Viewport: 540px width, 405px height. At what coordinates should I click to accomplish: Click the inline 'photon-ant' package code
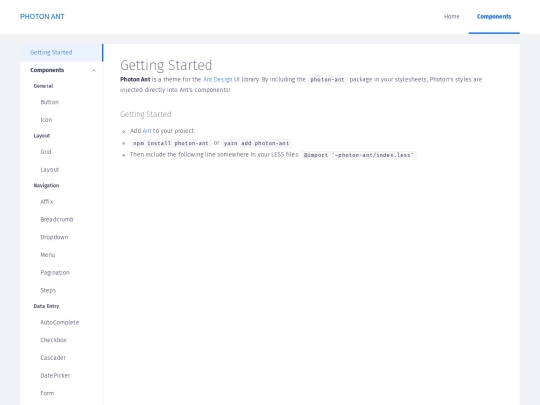(x=327, y=80)
